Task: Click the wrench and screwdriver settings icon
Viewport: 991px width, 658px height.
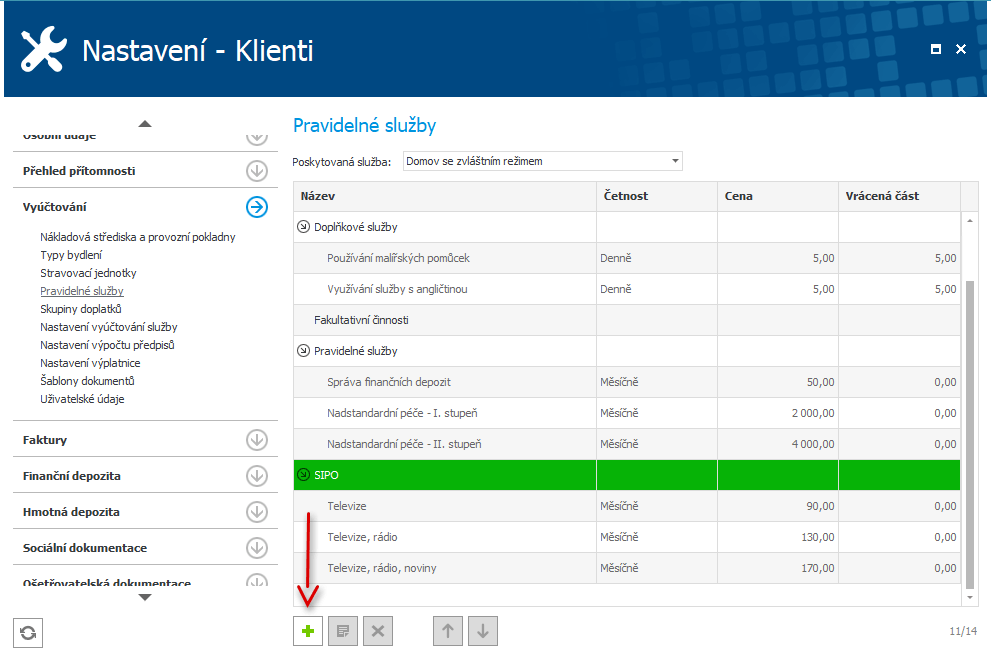Action: coord(43,49)
